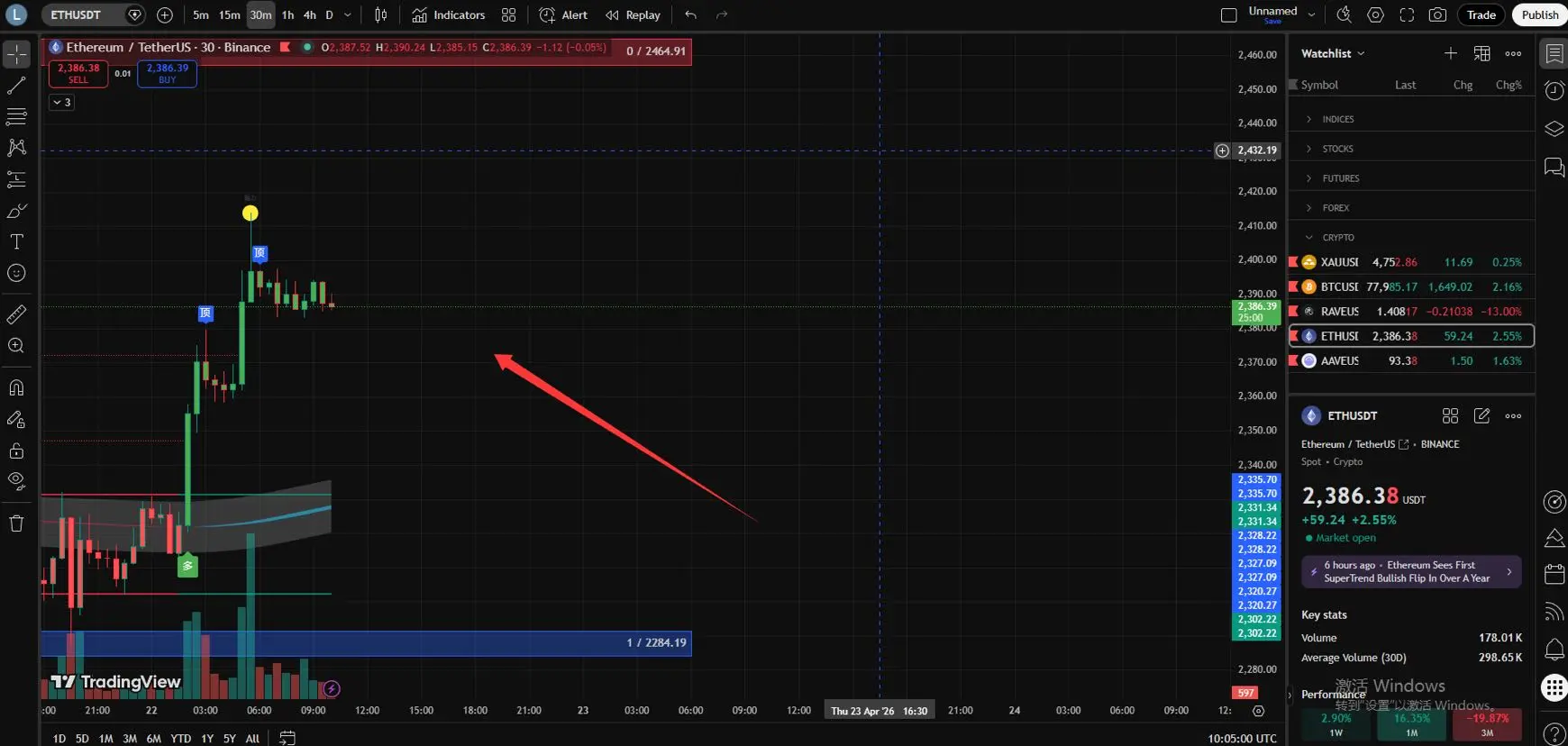The width and height of the screenshot is (1568, 746).
Task: Select the BTCUSD row in watchlist
Action: [1411, 287]
